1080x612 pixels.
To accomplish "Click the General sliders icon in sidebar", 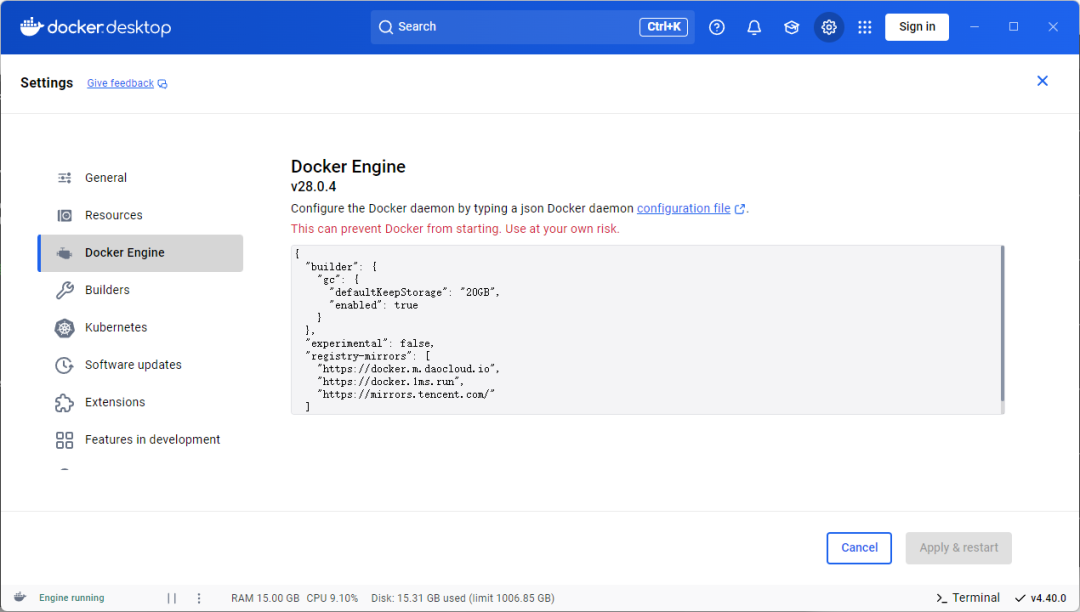I will [x=65, y=178].
